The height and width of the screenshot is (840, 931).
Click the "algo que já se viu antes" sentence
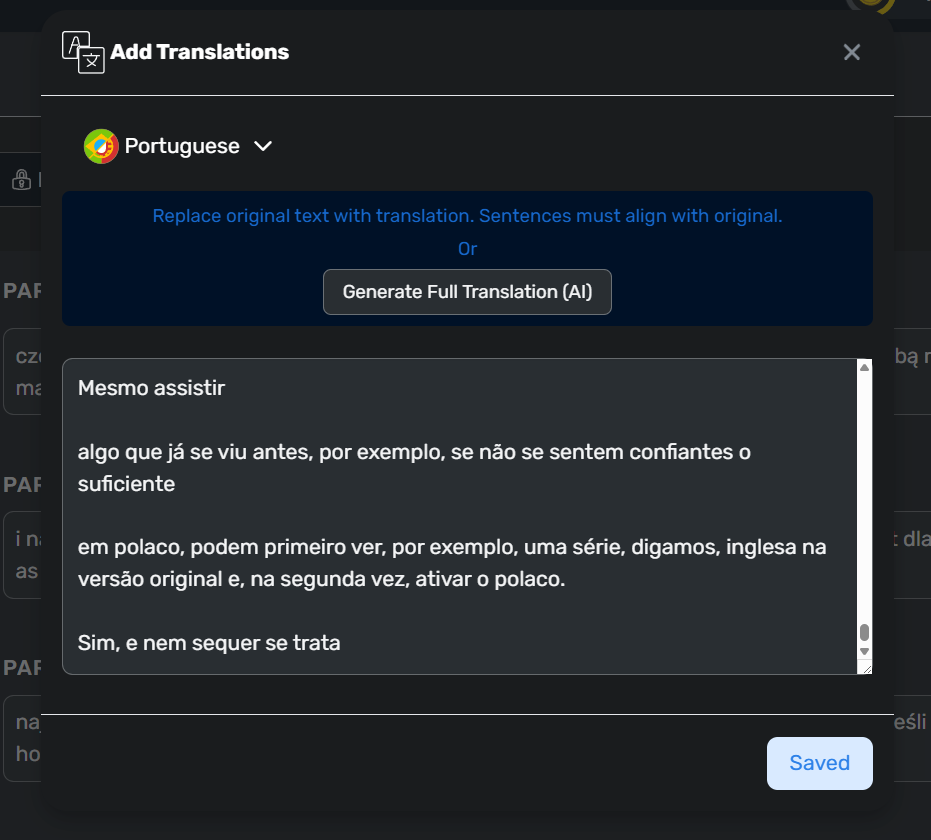coord(414,468)
